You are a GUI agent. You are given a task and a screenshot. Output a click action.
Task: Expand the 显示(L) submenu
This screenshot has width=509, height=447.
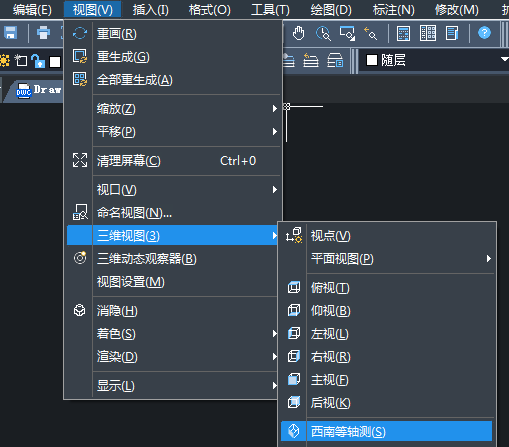pyautogui.click(x=173, y=386)
